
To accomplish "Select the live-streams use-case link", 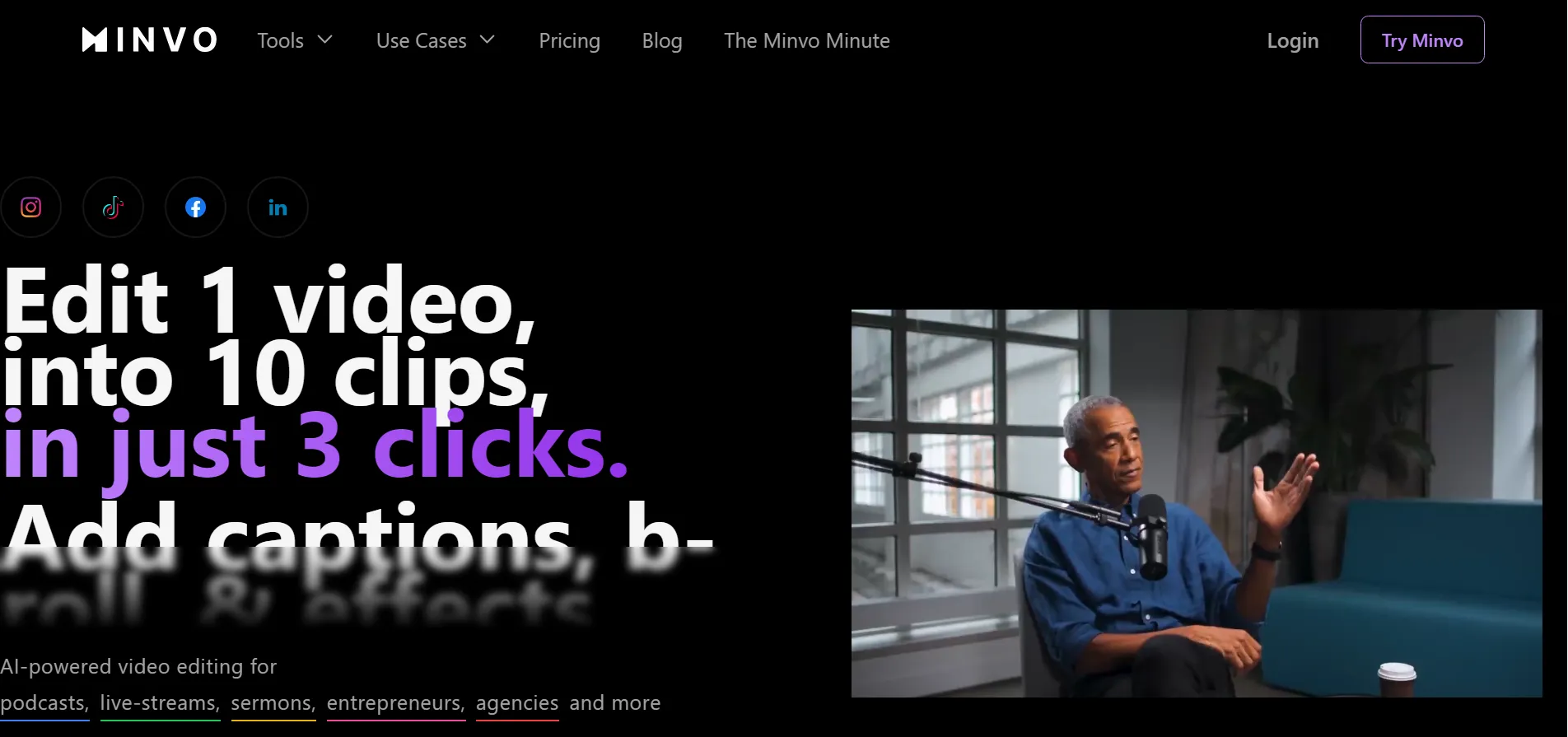I will [160, 703].
